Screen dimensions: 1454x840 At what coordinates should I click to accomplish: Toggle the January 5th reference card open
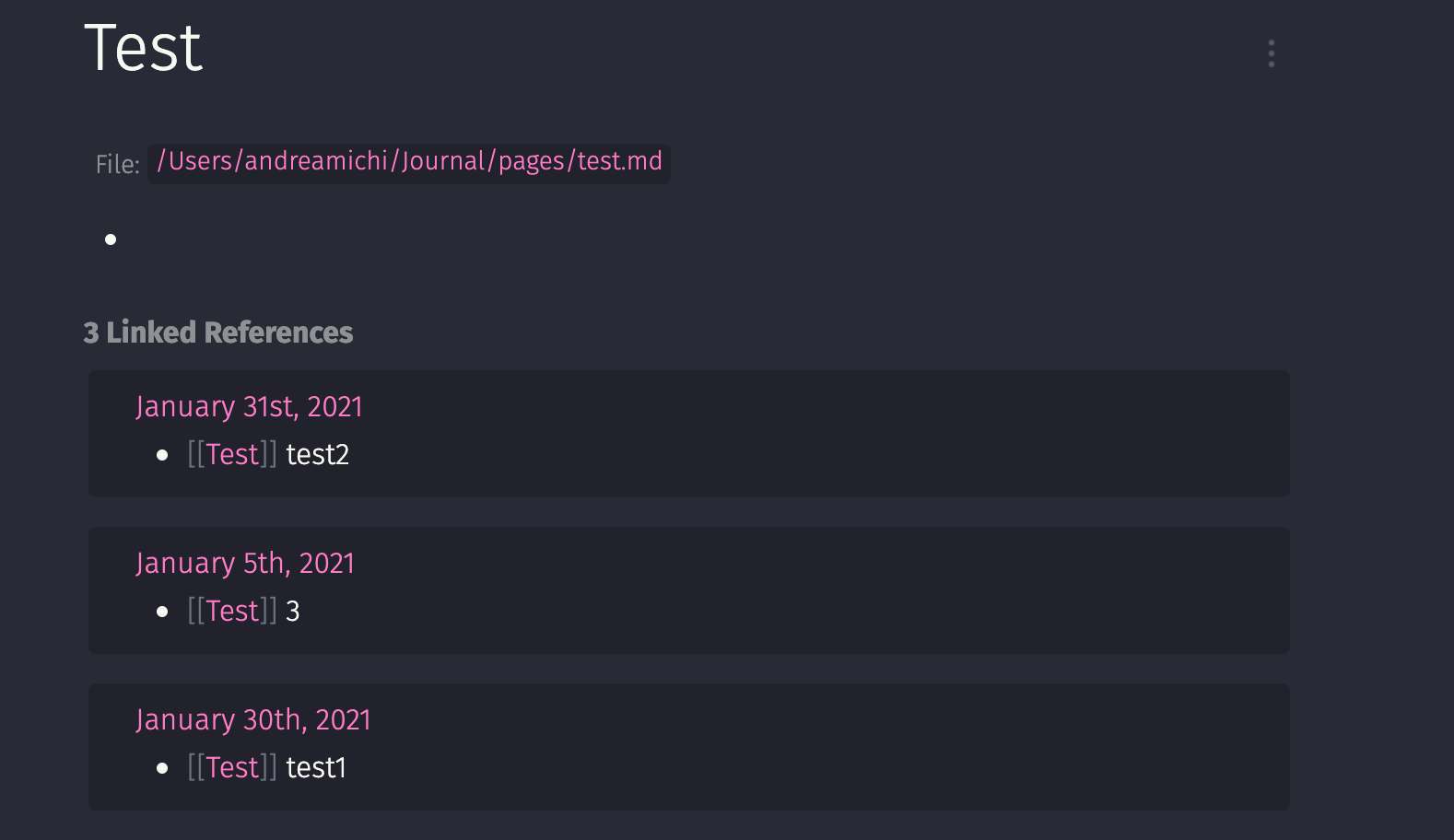[245, 563]
